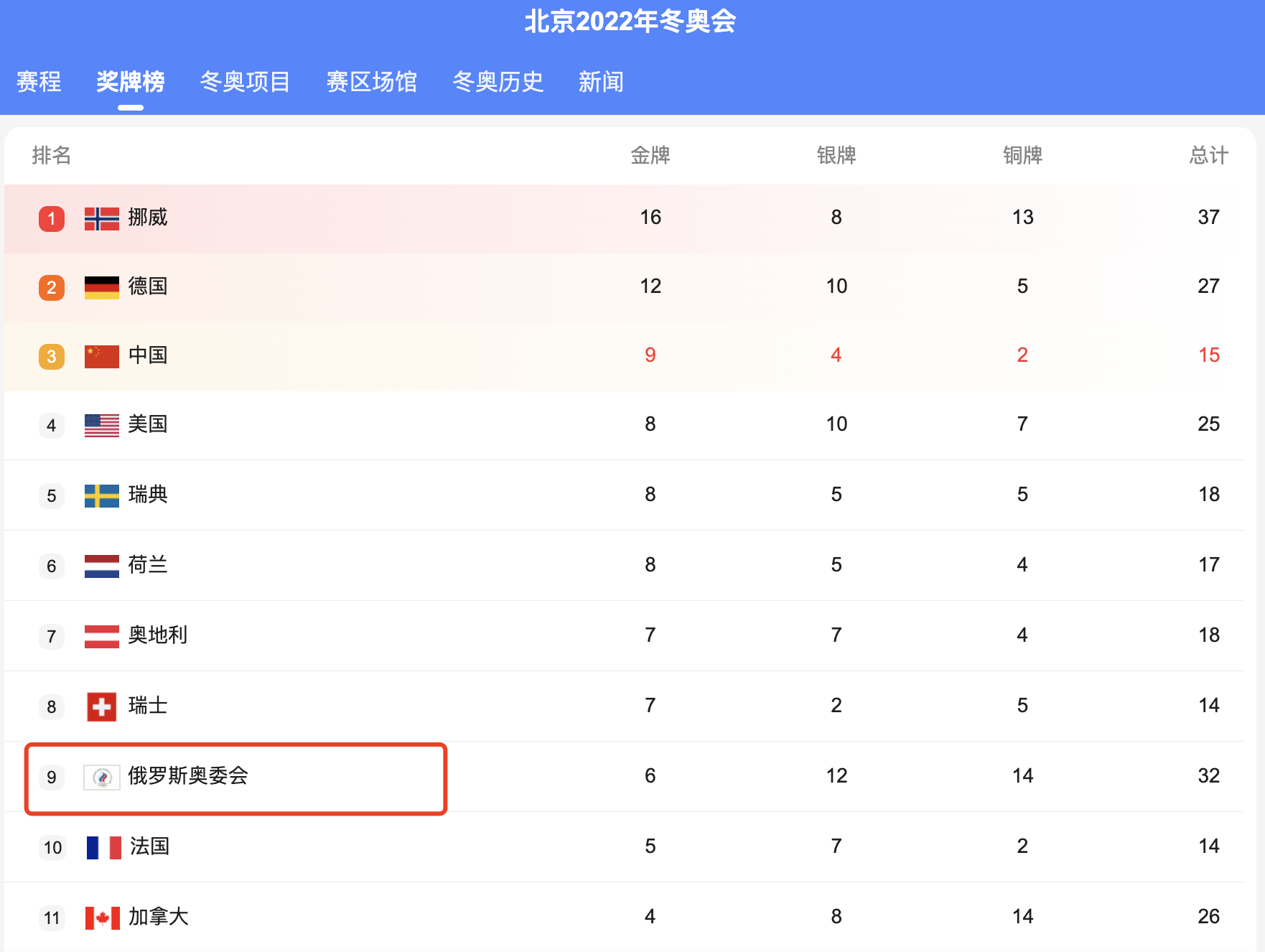
Task: Click the yellow rank 3 badge
Action: pos(52,357)
